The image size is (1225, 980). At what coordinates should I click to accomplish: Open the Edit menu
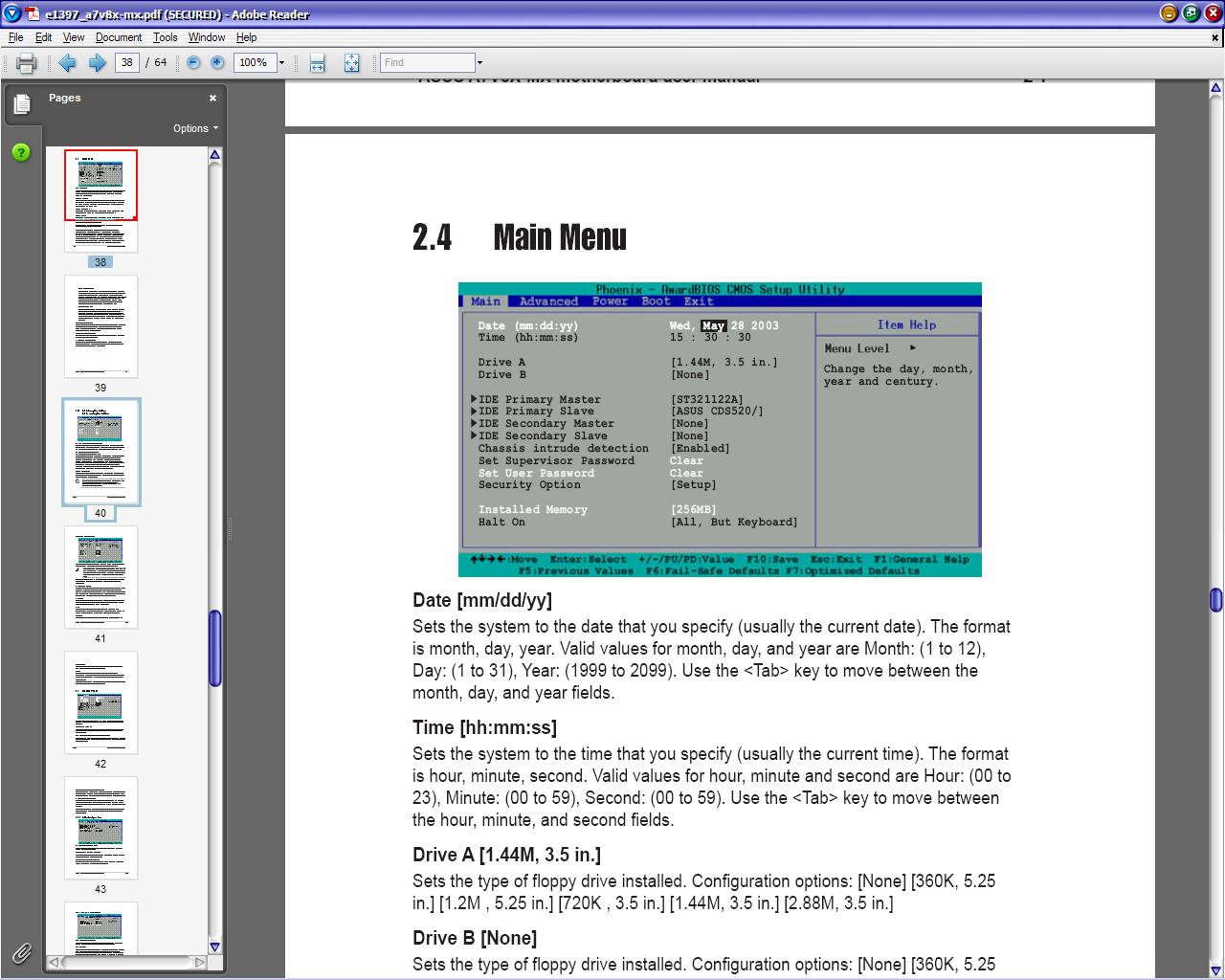point(44,37)
